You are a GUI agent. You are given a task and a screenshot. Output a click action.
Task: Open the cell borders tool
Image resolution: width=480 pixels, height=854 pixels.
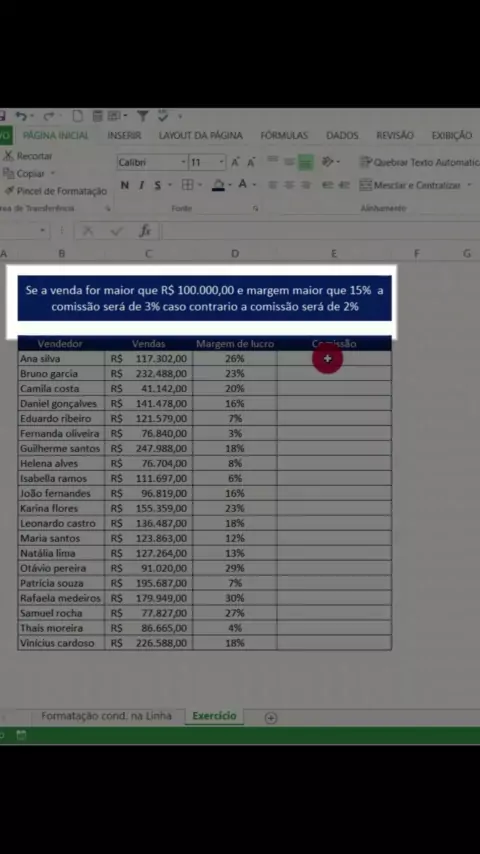(x=187, y=185)
